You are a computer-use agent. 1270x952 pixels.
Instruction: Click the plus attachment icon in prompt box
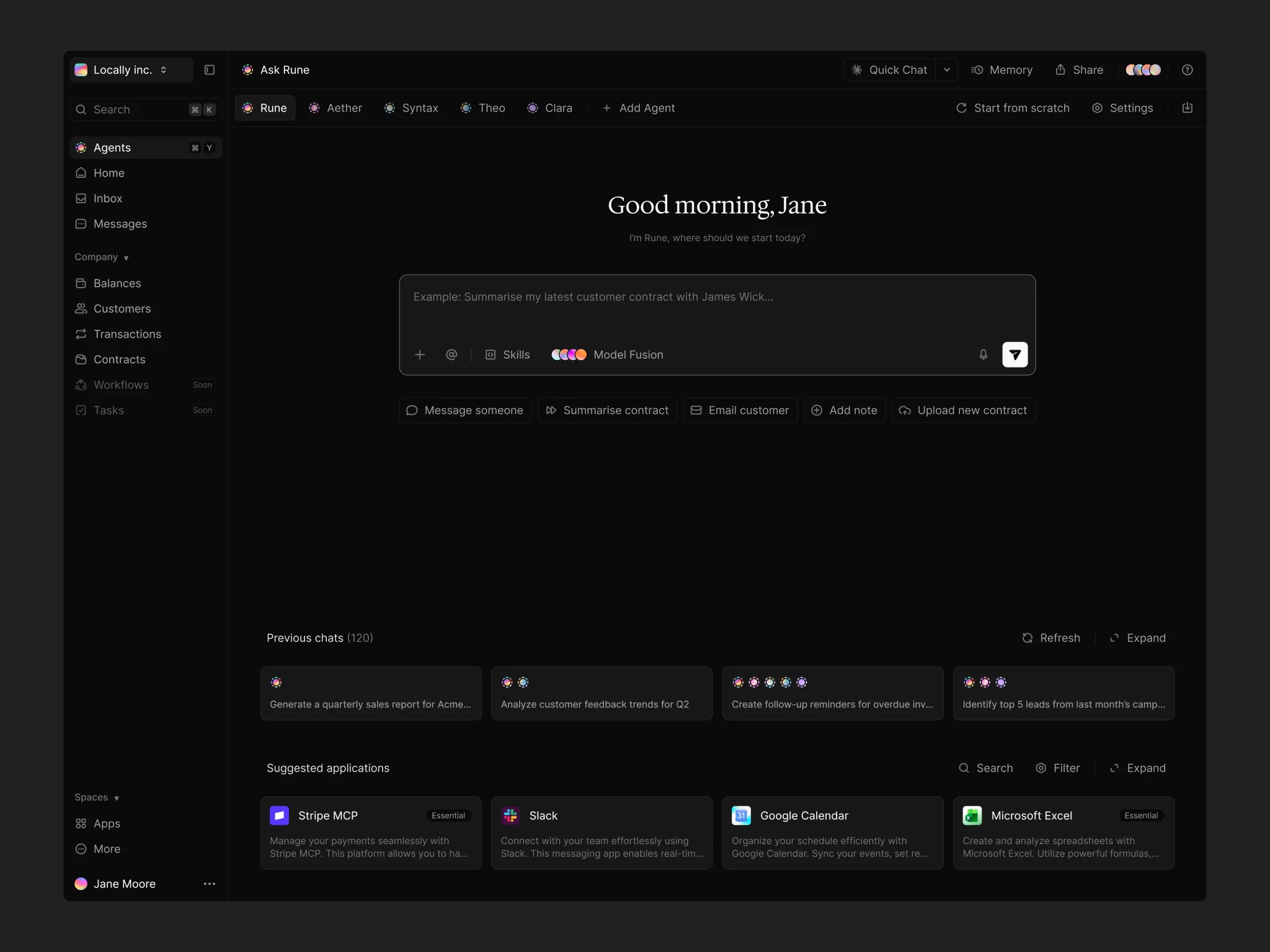(420, 355)
